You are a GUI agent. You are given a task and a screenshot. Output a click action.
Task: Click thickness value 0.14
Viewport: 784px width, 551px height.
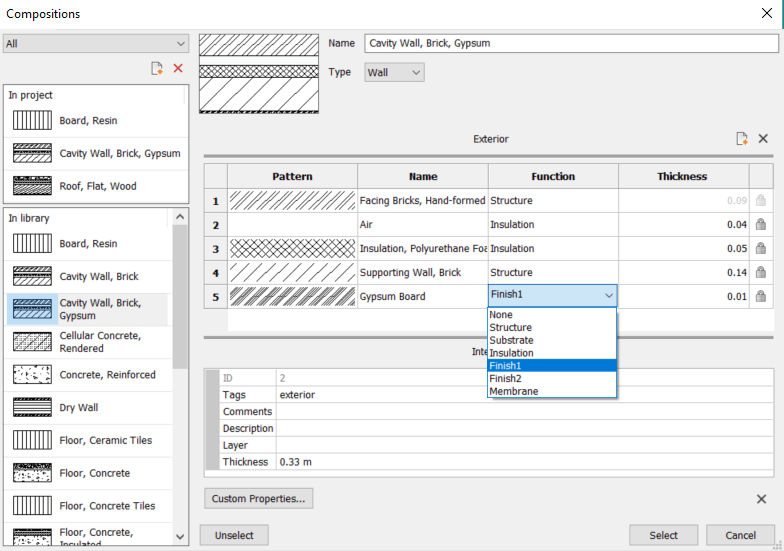(x=737, y=272)
